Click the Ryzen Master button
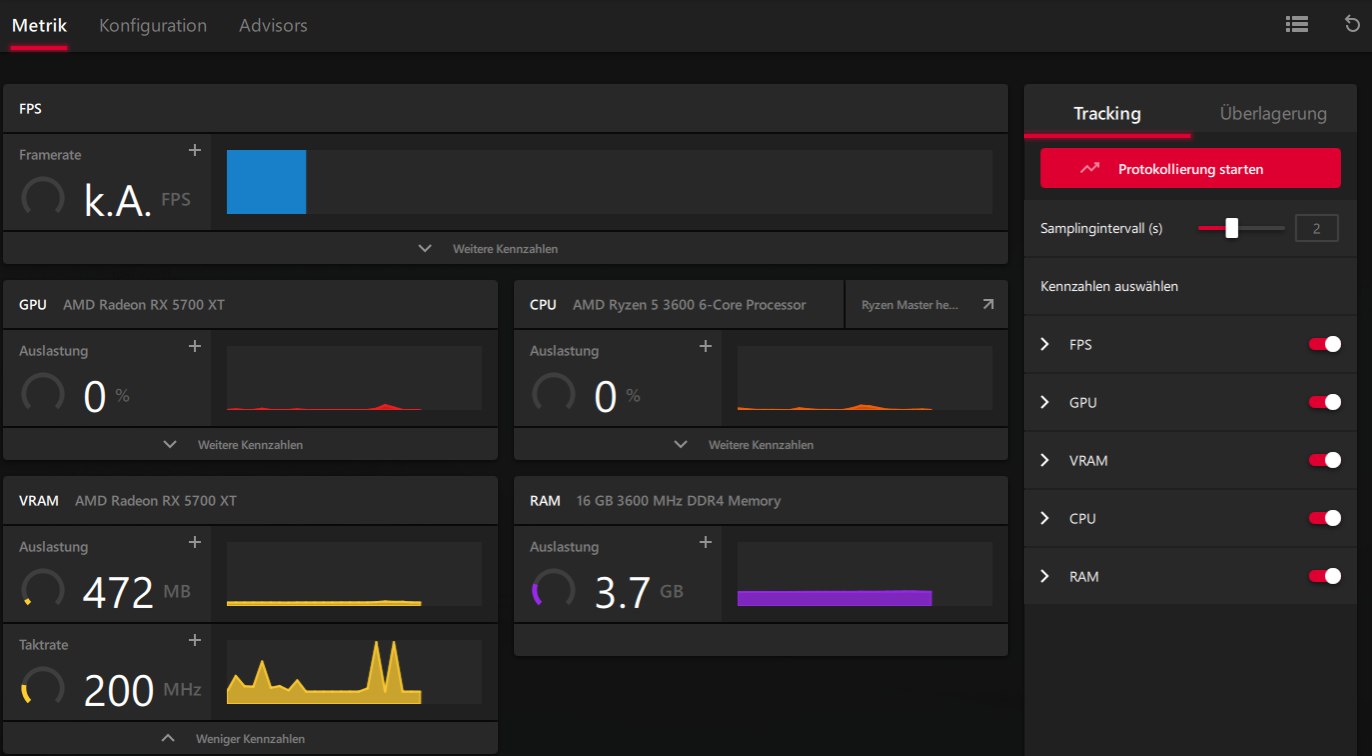The width and height of the screenshot is (1372, 756). (x=926, y=305)
